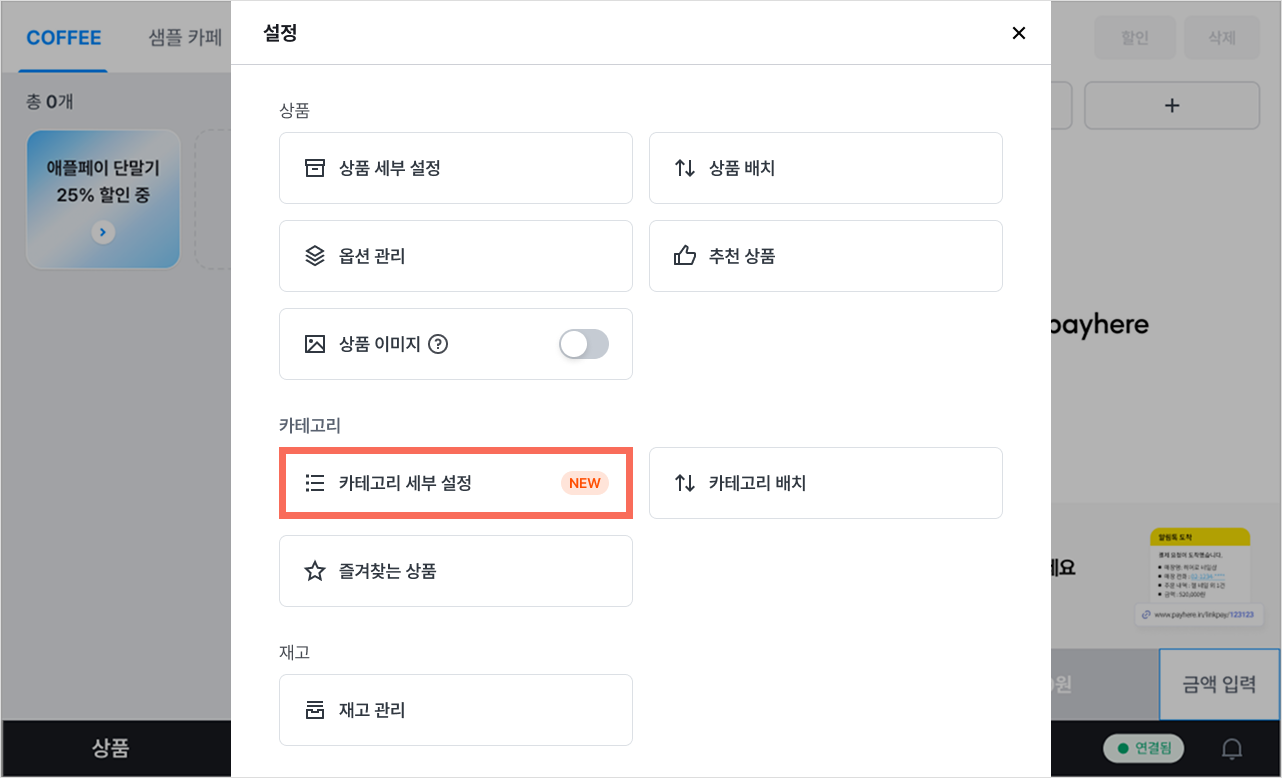Click the picture icon beside 상품 이미지
Viewport: 1282px width, 778px height.
(x=315, y=344)
